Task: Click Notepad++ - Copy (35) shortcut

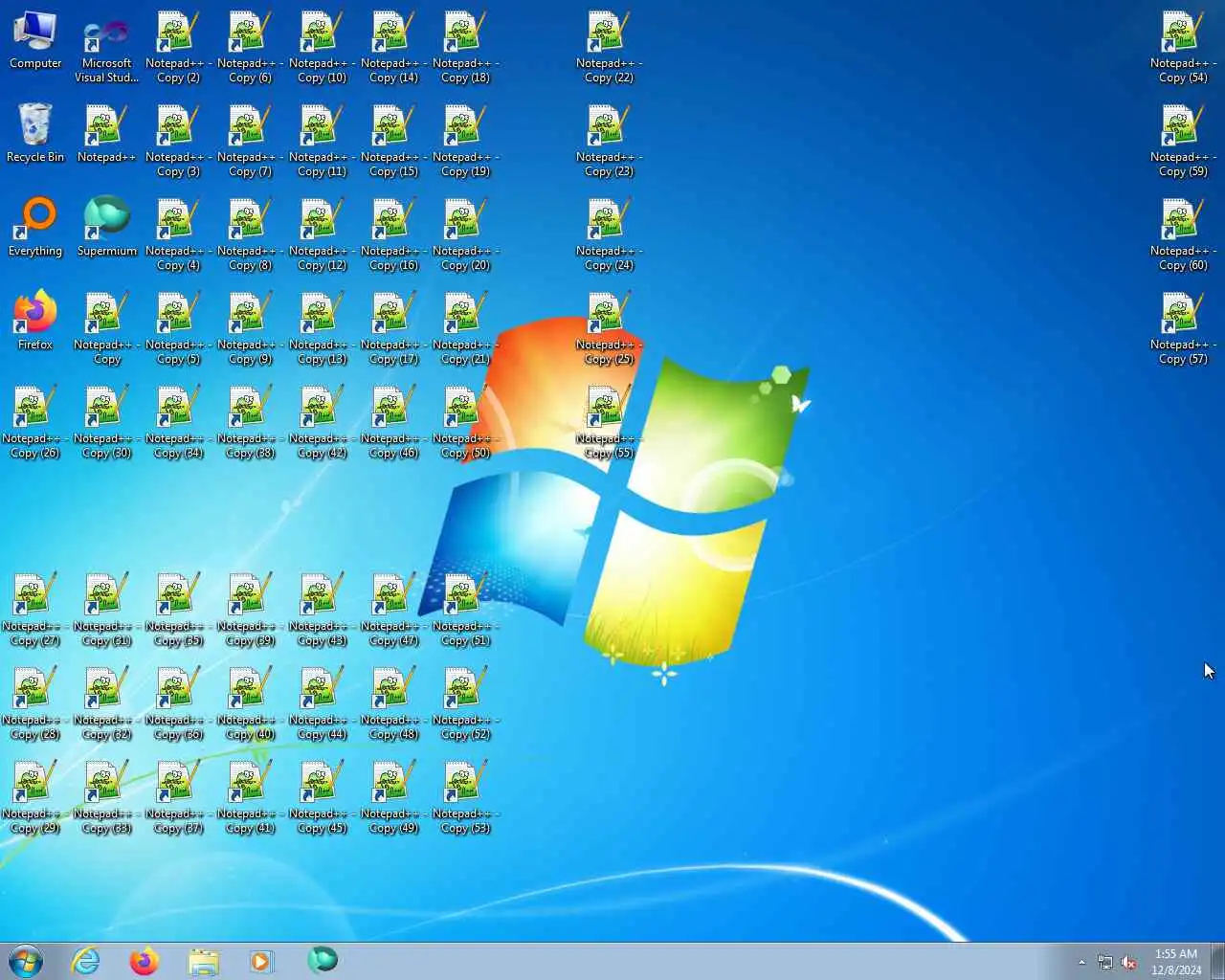Action: click(x=179, y=610)
